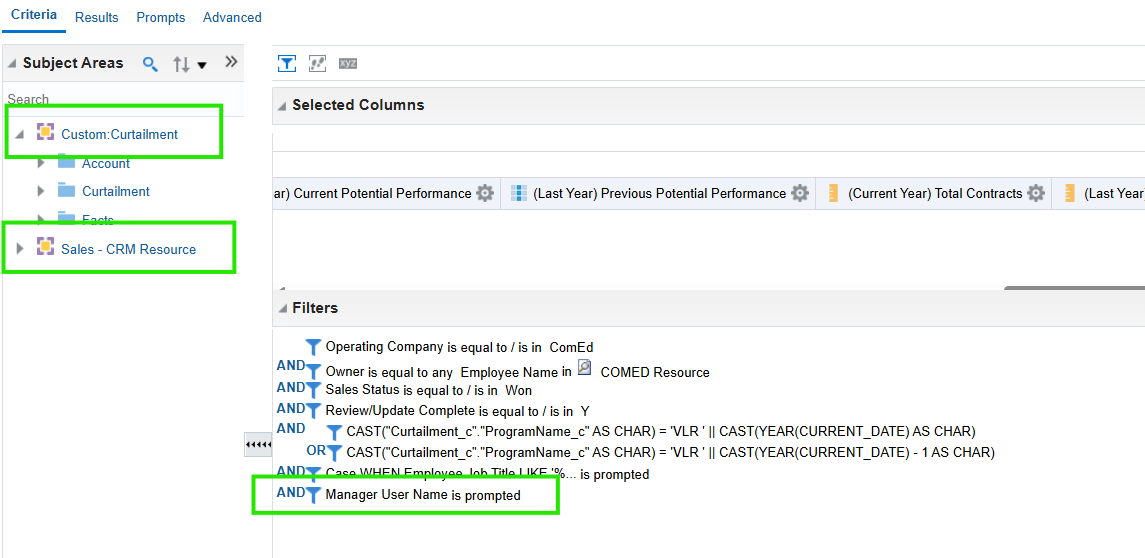Click ruler icon of Total Contracts column
This screenshot has width=1145, height=558.
pyautogui.click(x=834, y=194)
